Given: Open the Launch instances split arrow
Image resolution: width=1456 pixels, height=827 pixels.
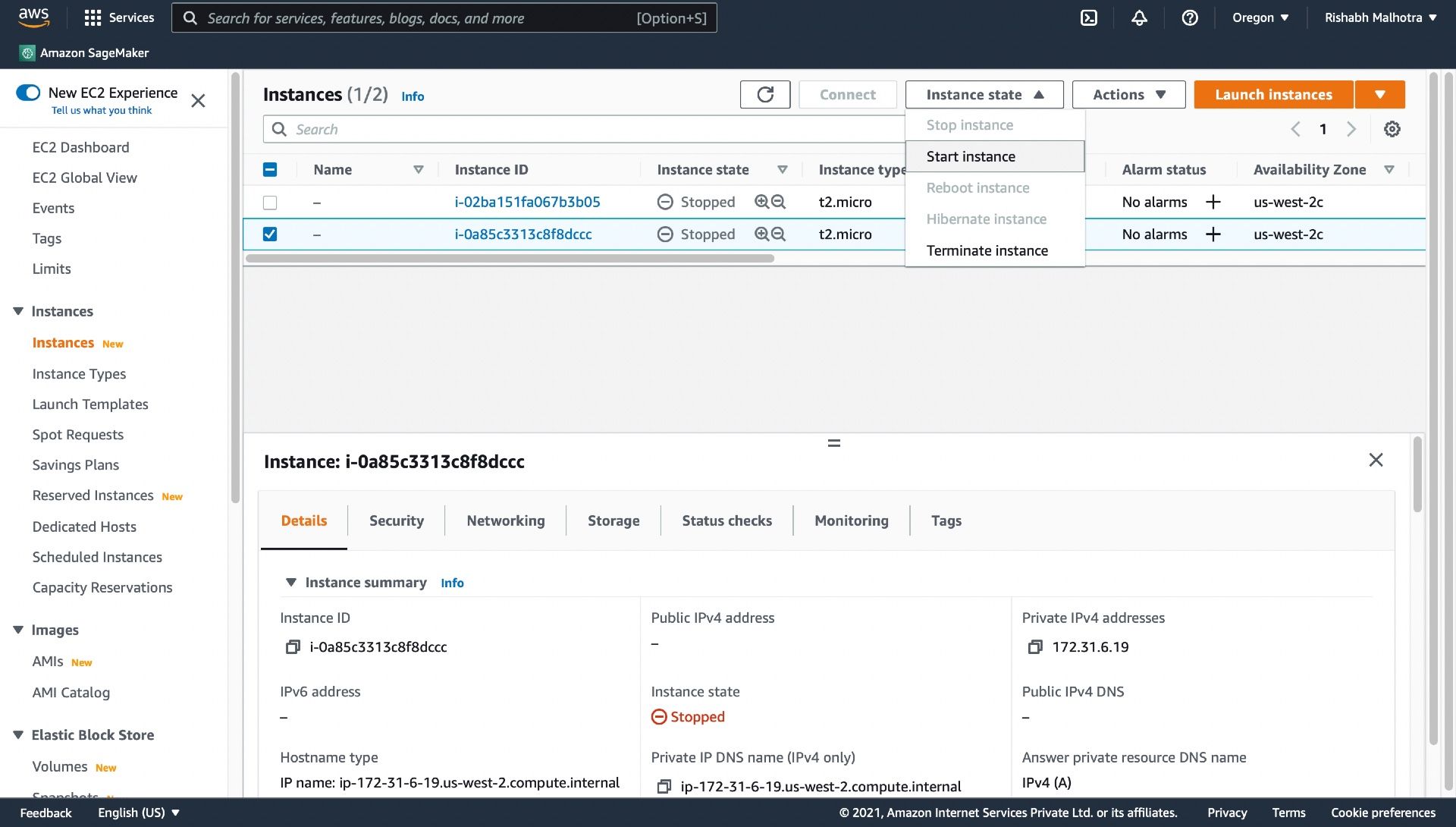Looking at the screenshot, I should tap(1380, 95).
